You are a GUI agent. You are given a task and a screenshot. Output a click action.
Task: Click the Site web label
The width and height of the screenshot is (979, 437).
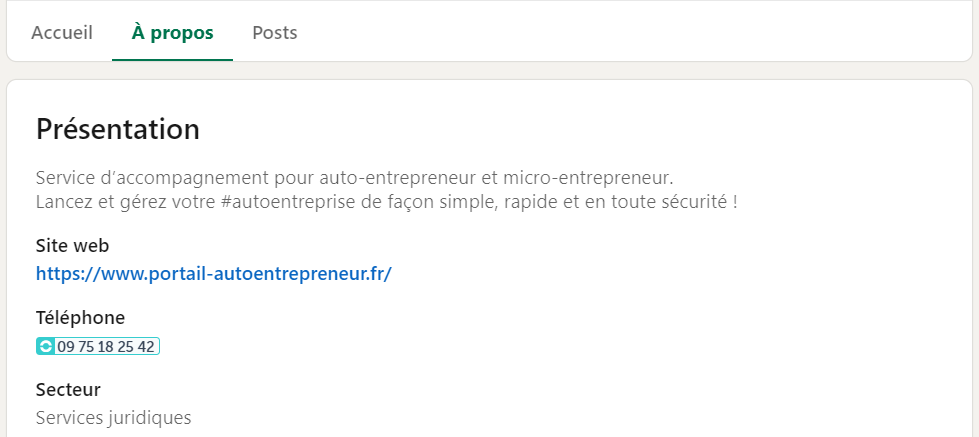tap(72, 246)
